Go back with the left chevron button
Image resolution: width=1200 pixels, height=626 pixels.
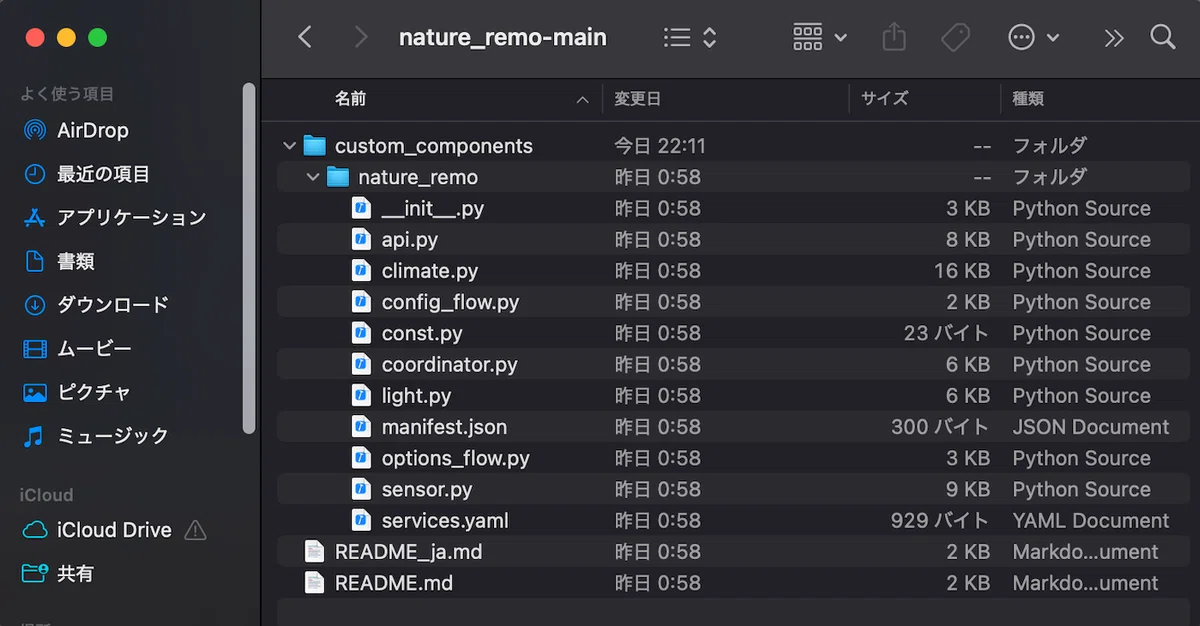[x=305, y=38]
